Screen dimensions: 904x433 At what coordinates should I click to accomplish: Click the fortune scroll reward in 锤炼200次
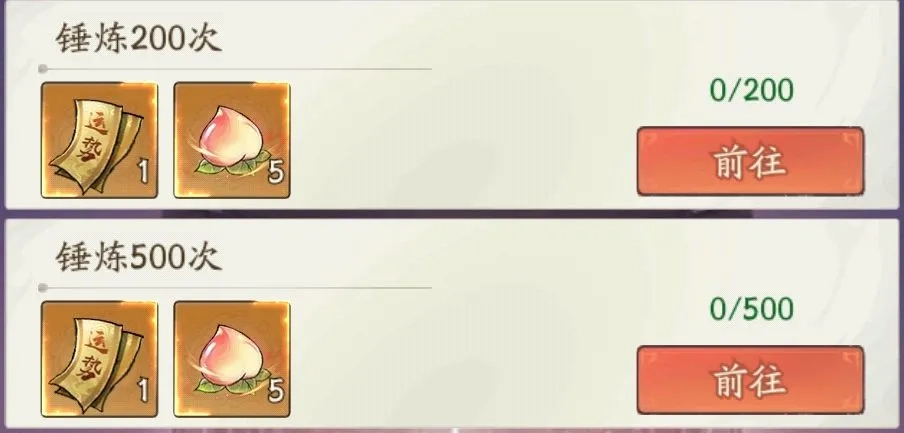coord(99,140)
